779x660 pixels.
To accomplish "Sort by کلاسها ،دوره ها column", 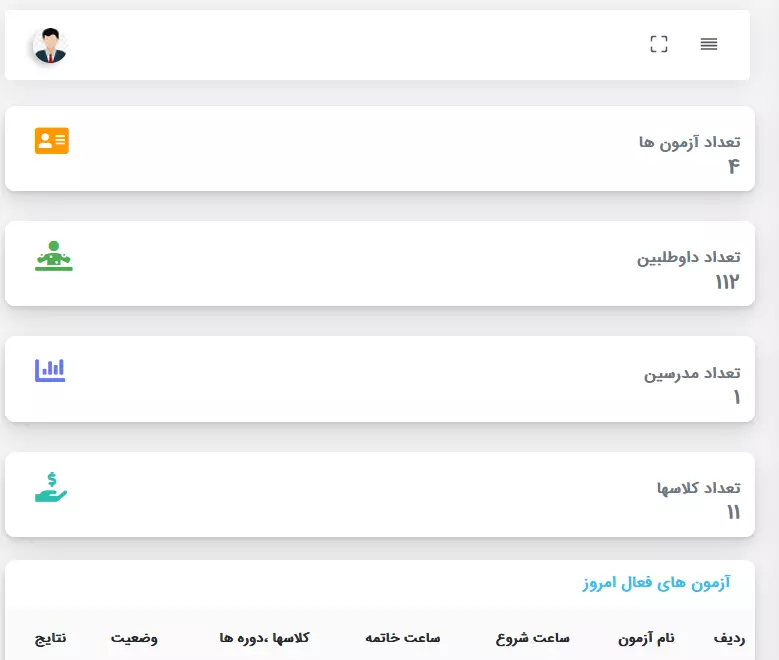I will coord(264,638).
